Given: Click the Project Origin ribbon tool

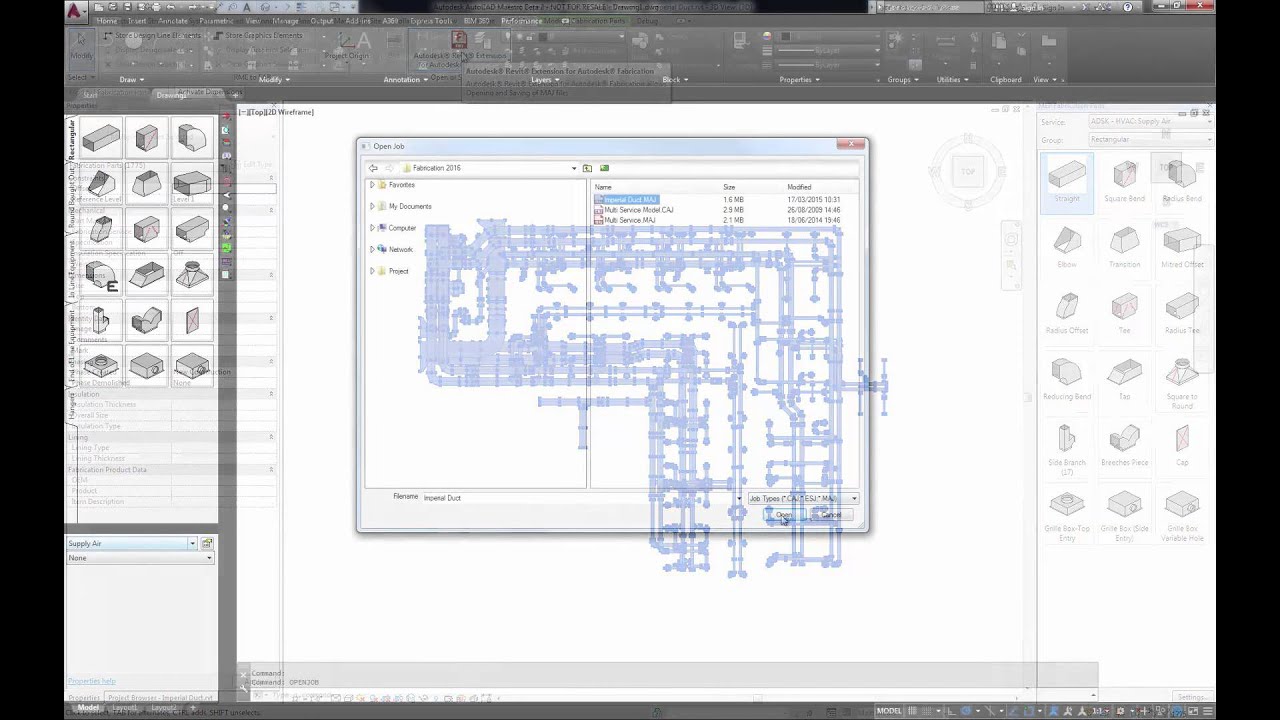Looking at the screenshot, I should [x=346, y=46].
